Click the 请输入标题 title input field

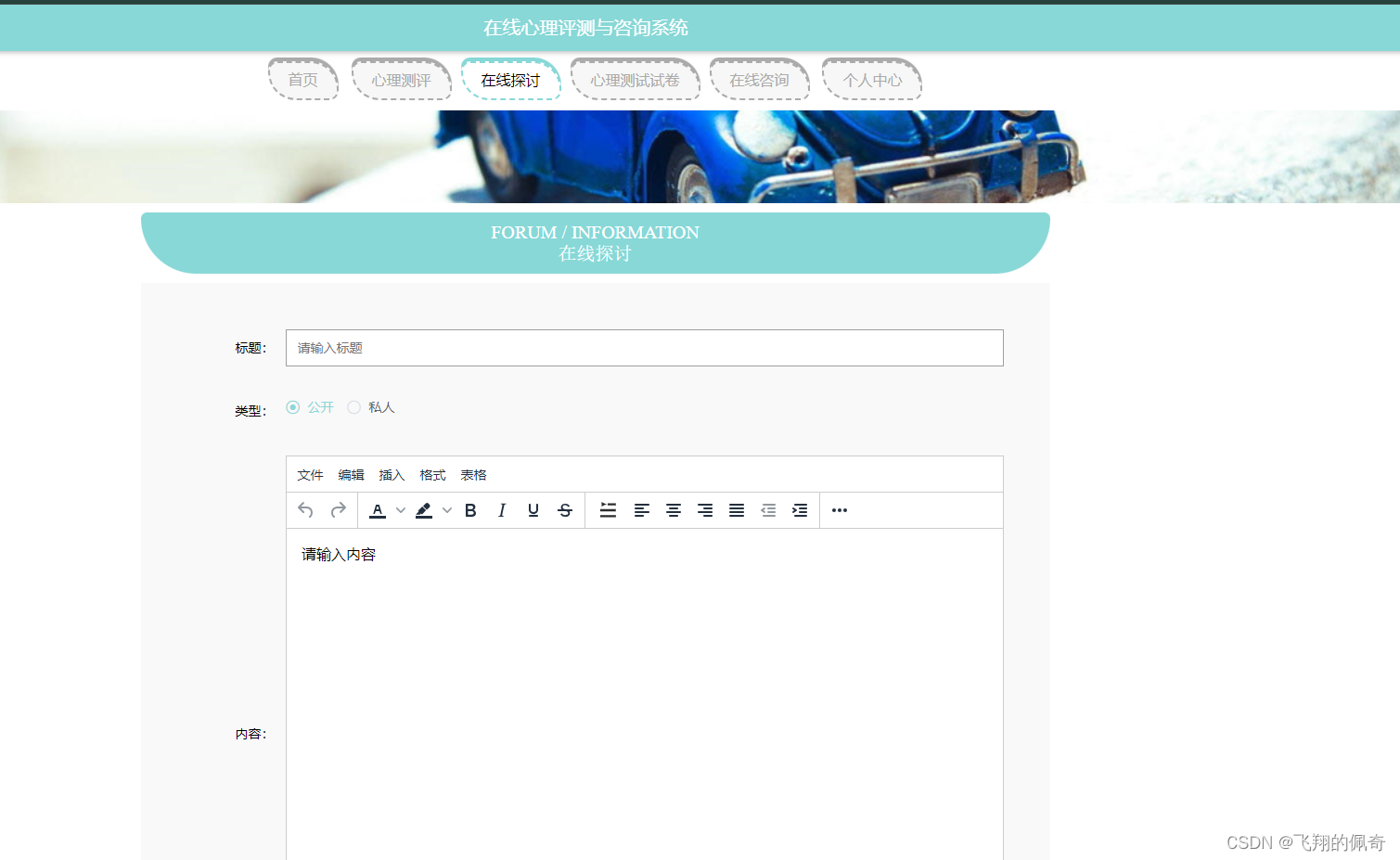click(x=645, y=348)
